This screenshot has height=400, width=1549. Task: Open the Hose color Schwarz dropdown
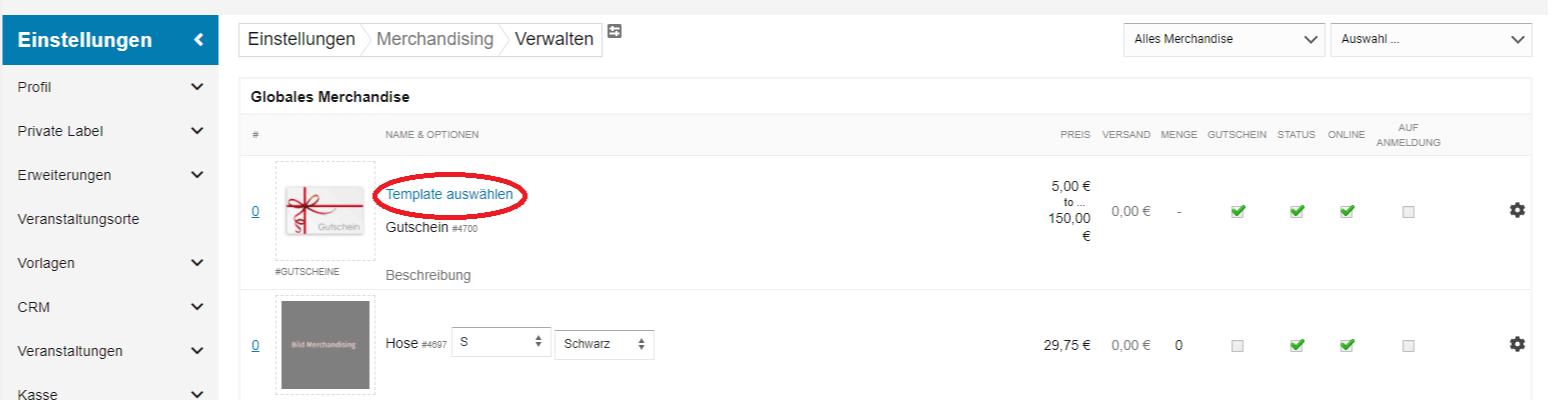(604, 344)
